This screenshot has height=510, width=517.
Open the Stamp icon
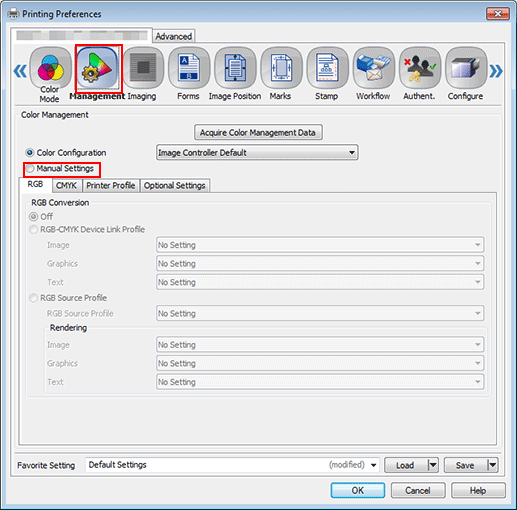tap(327, 68)
